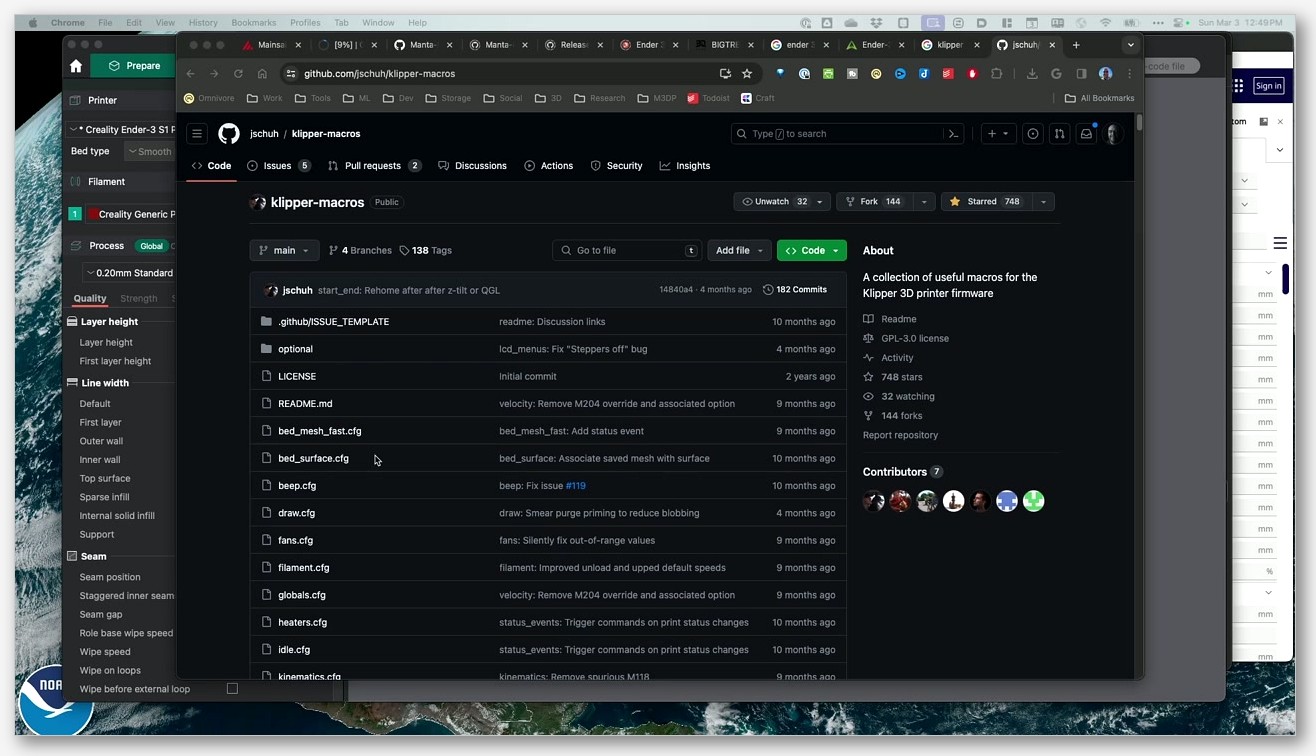
Task: View 4 Branches link
Action: (x=360, y=250)
